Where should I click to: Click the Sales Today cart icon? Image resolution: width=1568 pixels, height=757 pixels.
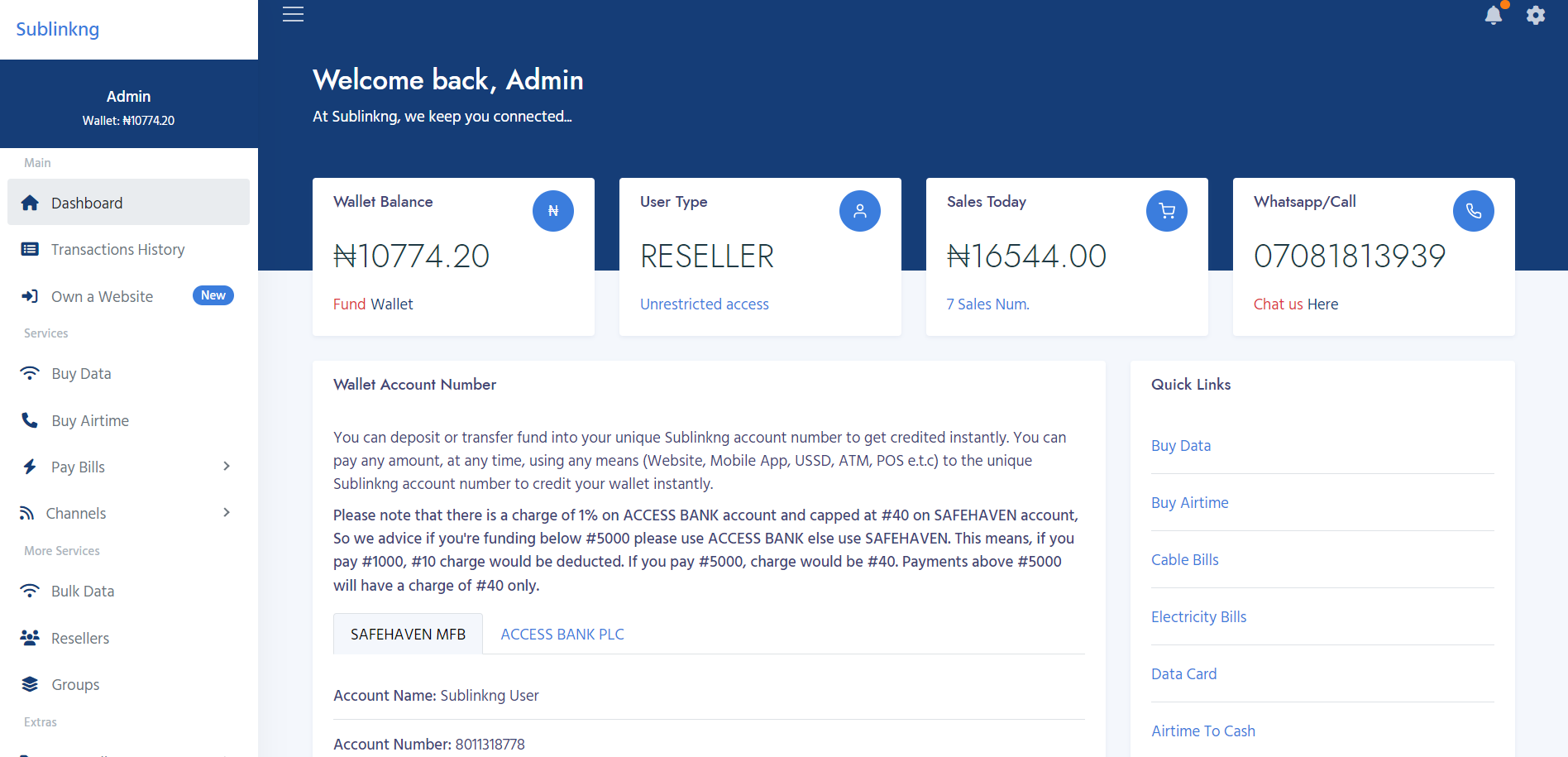pos(1166,211)
